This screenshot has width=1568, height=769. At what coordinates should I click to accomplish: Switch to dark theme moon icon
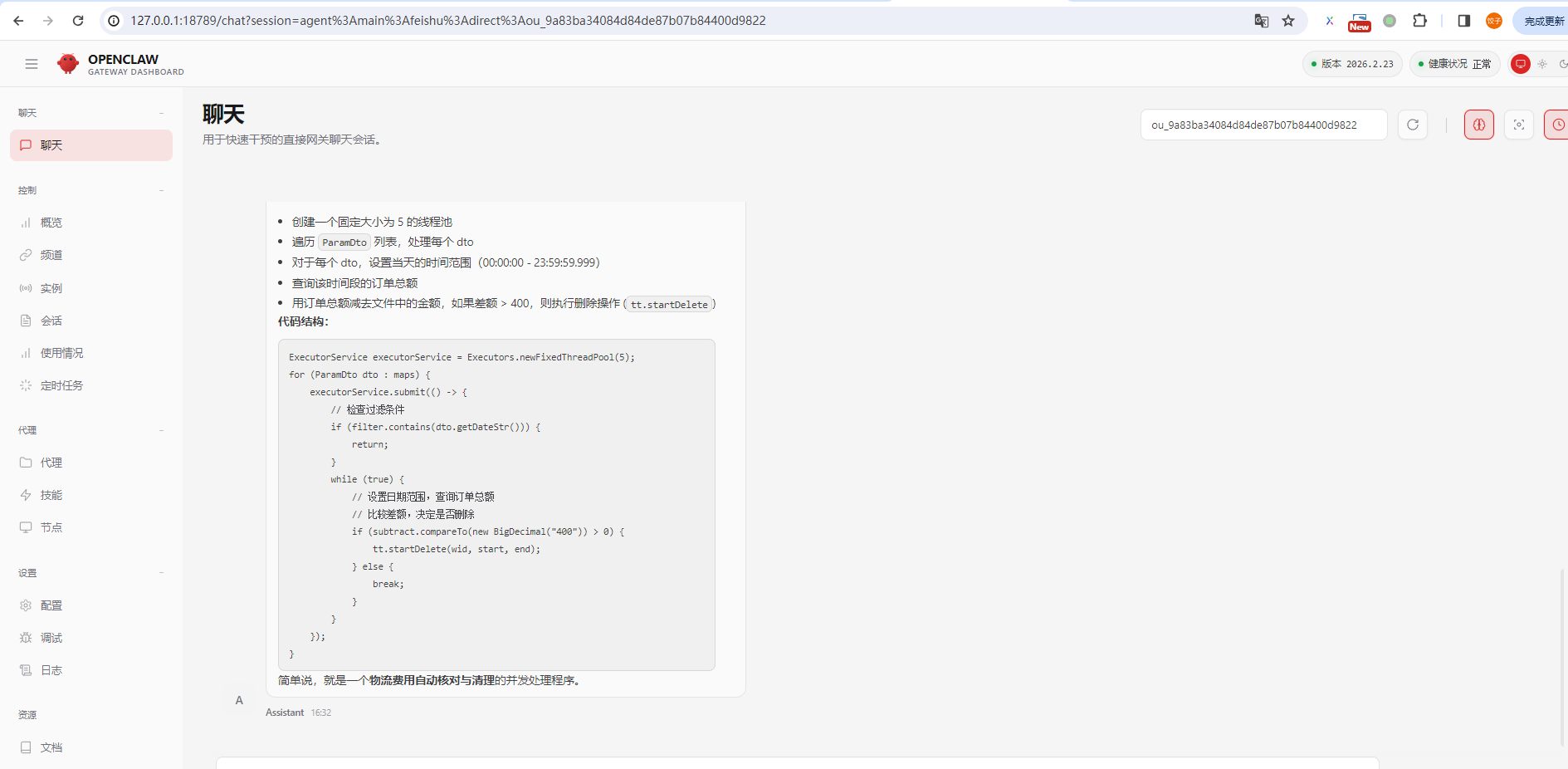[1563, 64]
